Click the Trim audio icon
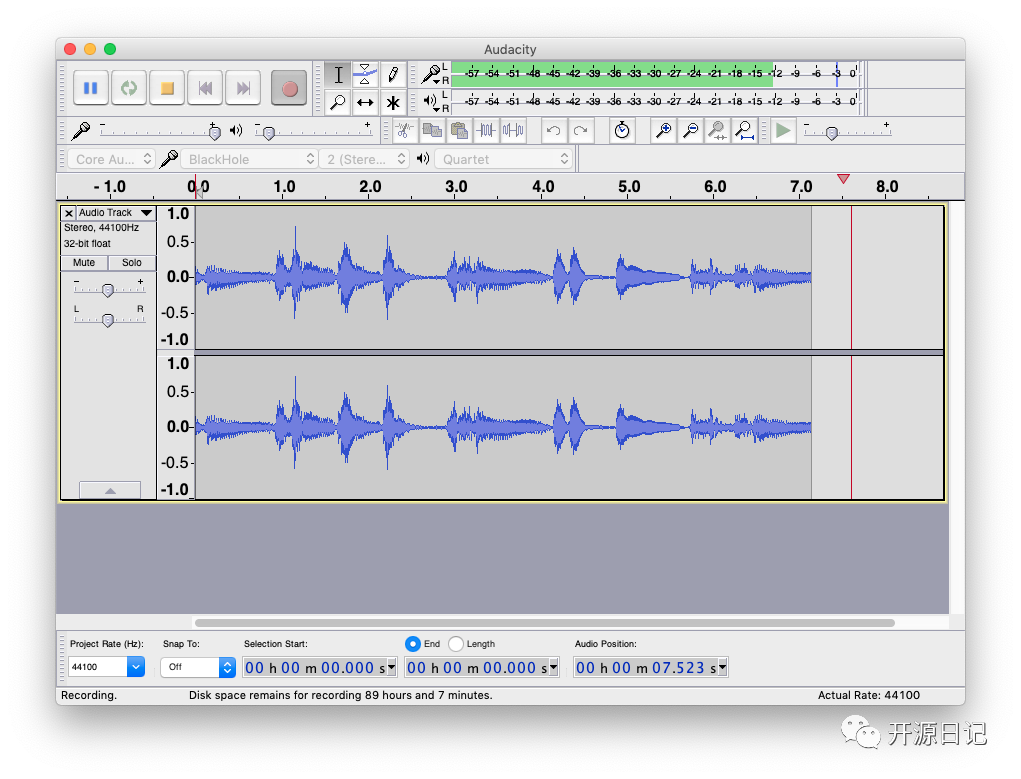This screenshot has height=779, width=1021. [486, 131]
